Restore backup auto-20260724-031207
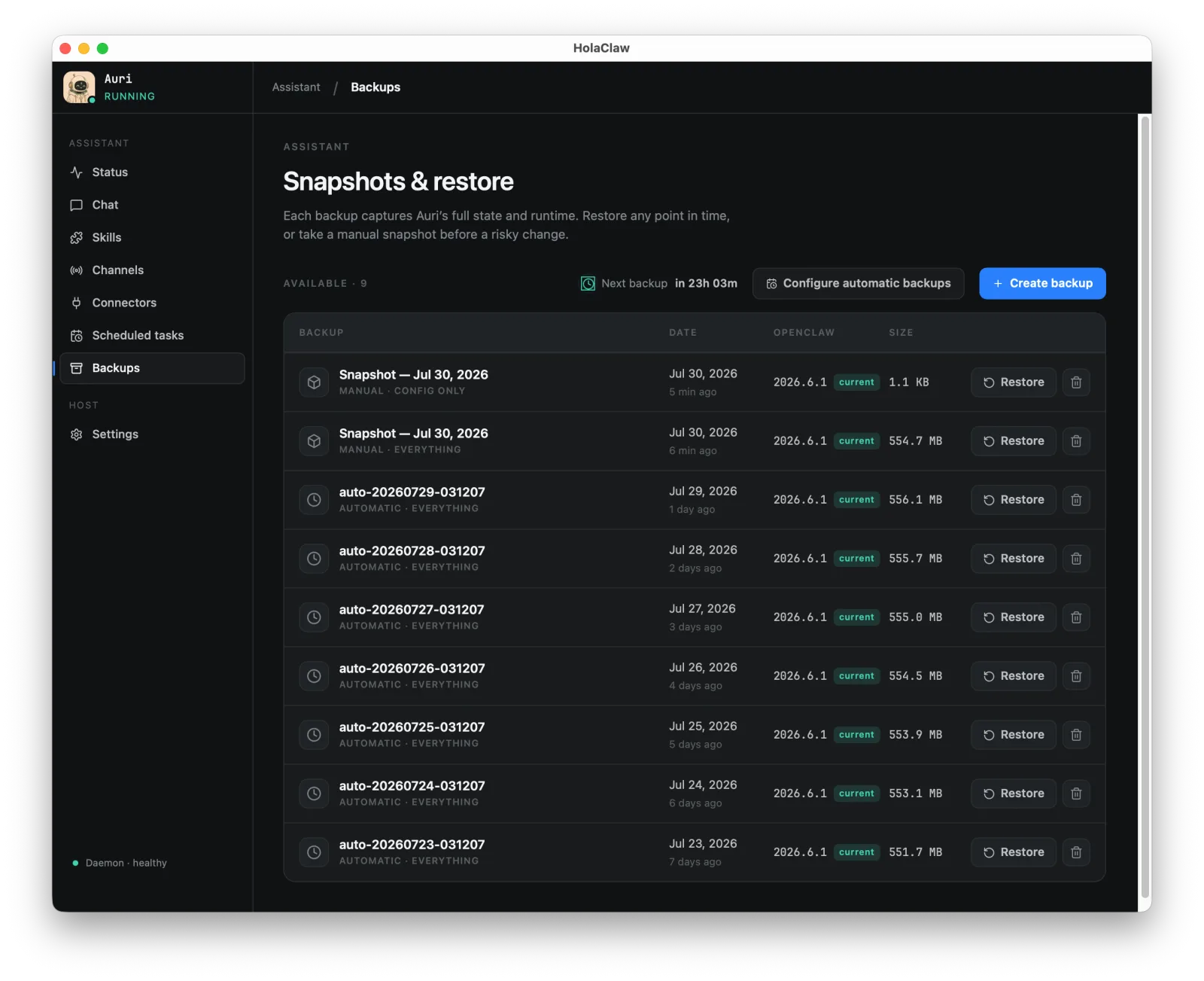The width and height of the screenshot is (1204, 981). coord(1014,794)
